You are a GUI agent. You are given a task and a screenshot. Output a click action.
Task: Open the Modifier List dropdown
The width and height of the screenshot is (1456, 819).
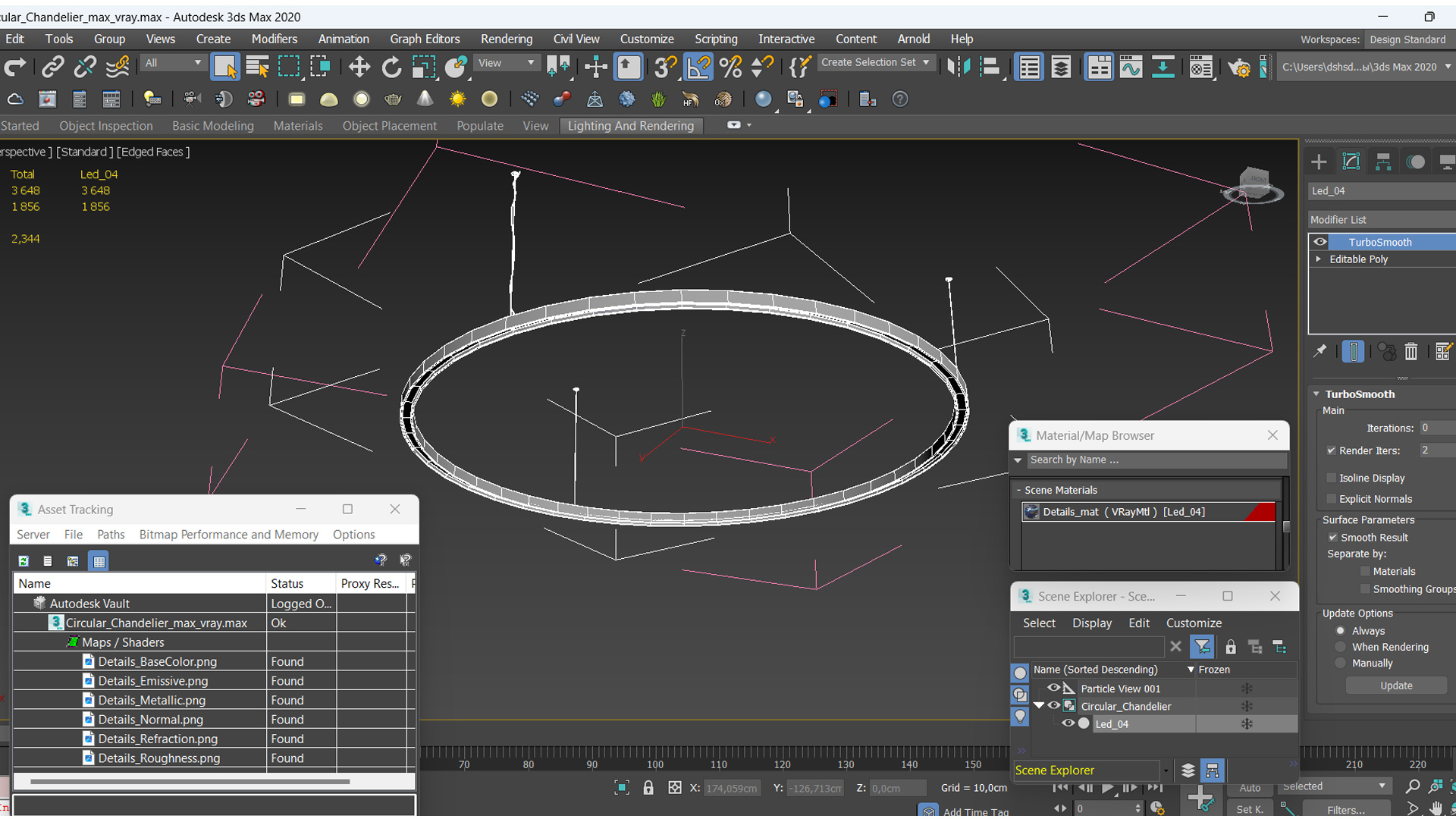coord(1382,220)
